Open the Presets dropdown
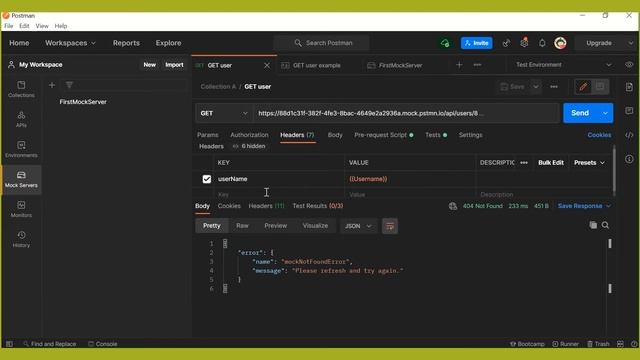The image size is (640, 360). [589, 162]
